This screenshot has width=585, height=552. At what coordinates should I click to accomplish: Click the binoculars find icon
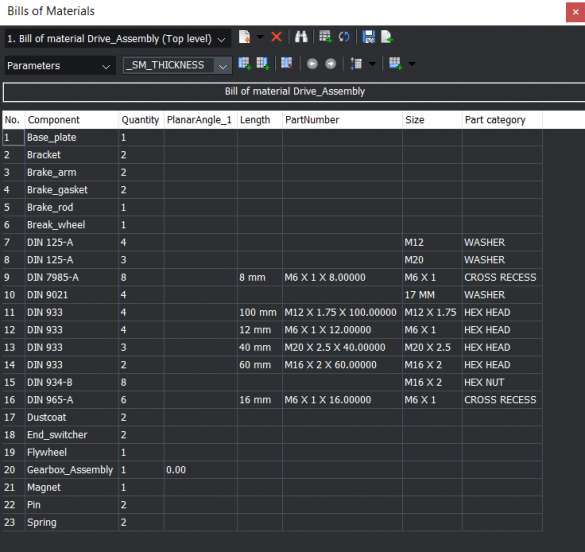click(x=301, y=37)
